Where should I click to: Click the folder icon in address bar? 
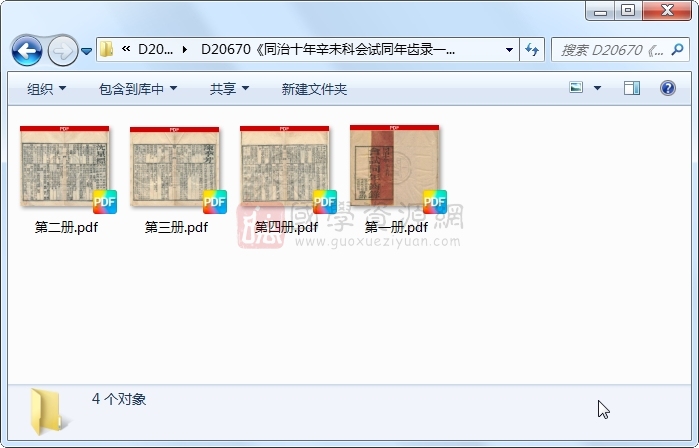click(x=108, y=49)
